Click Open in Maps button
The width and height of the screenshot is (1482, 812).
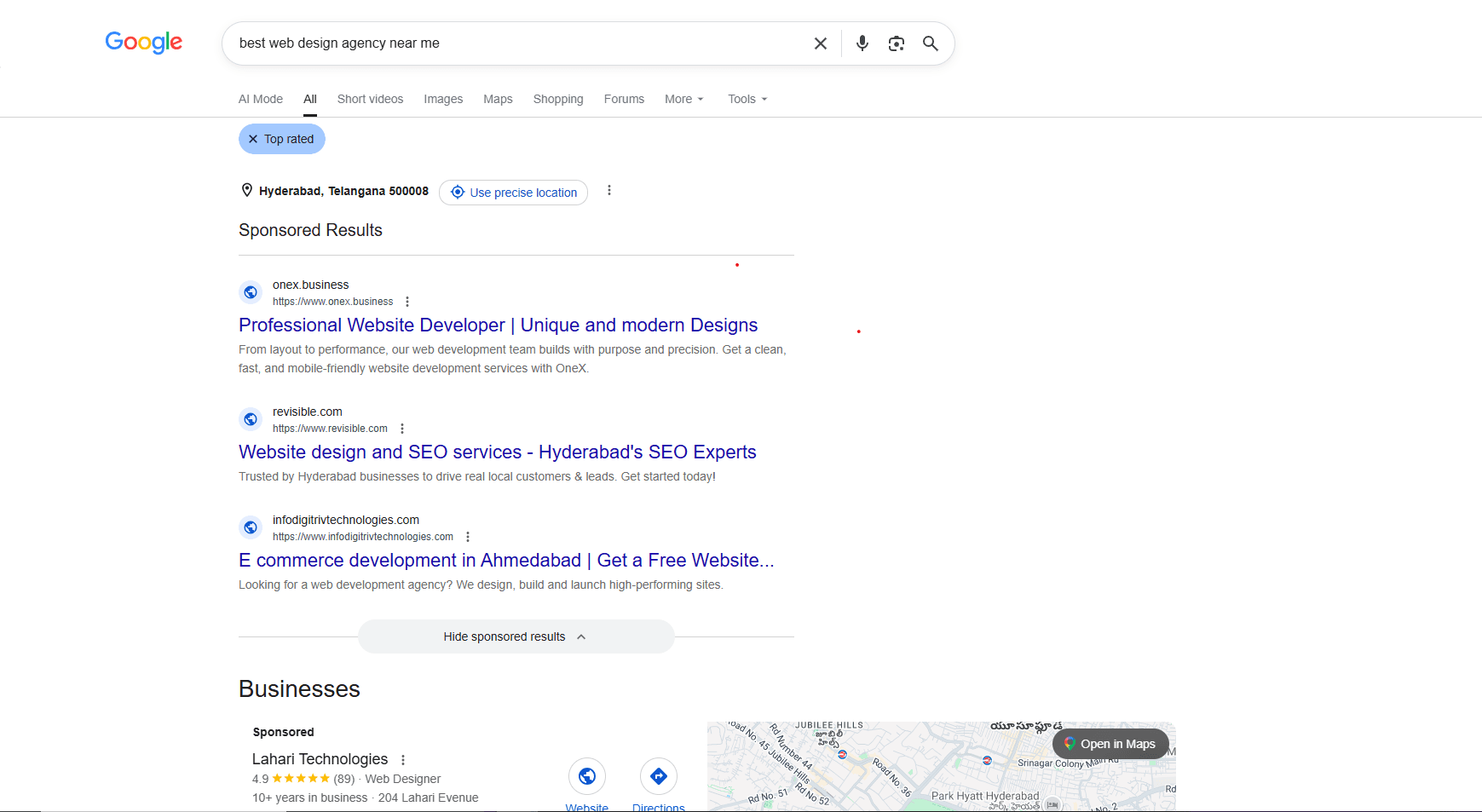pos(1110,744)
